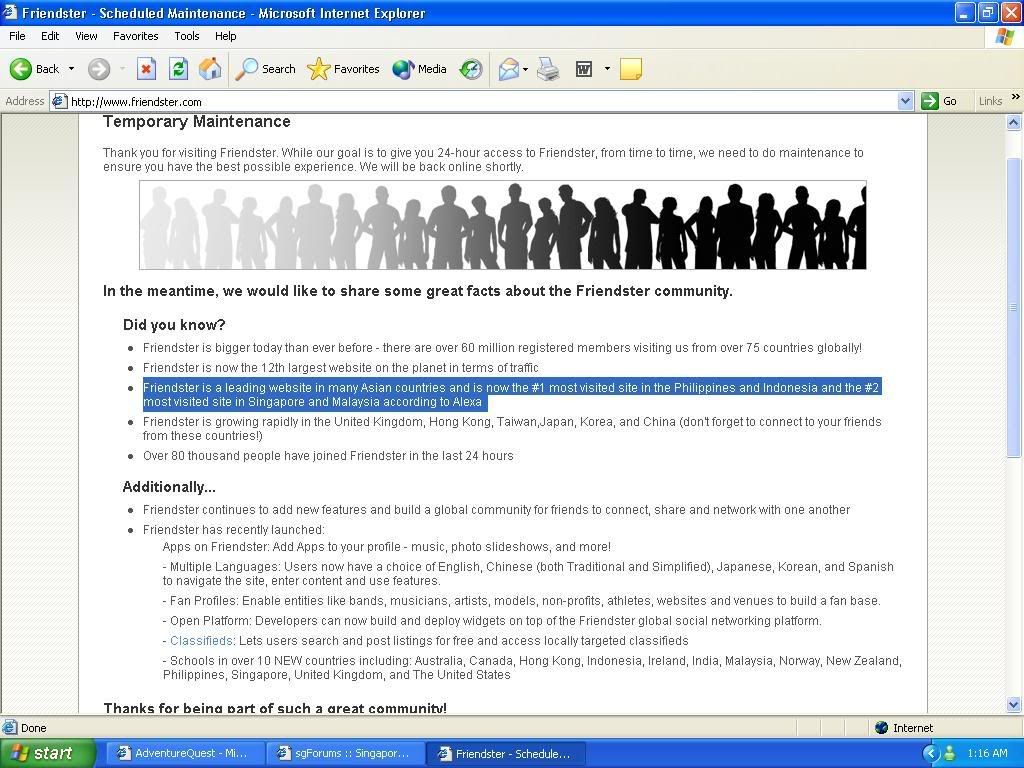Open the File menu

click(18, 36)
